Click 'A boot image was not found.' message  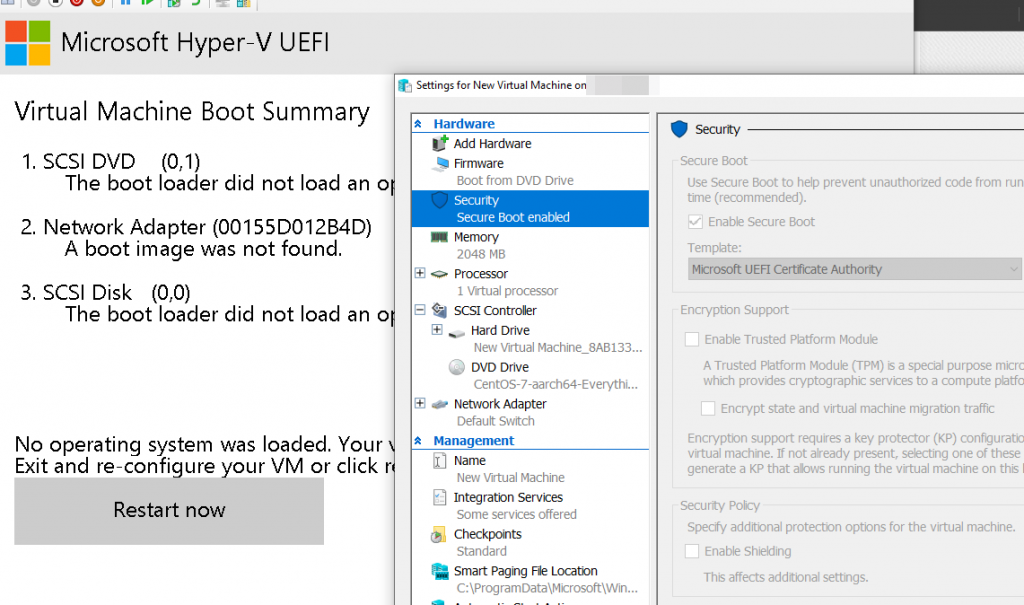(x=203, y=249)
